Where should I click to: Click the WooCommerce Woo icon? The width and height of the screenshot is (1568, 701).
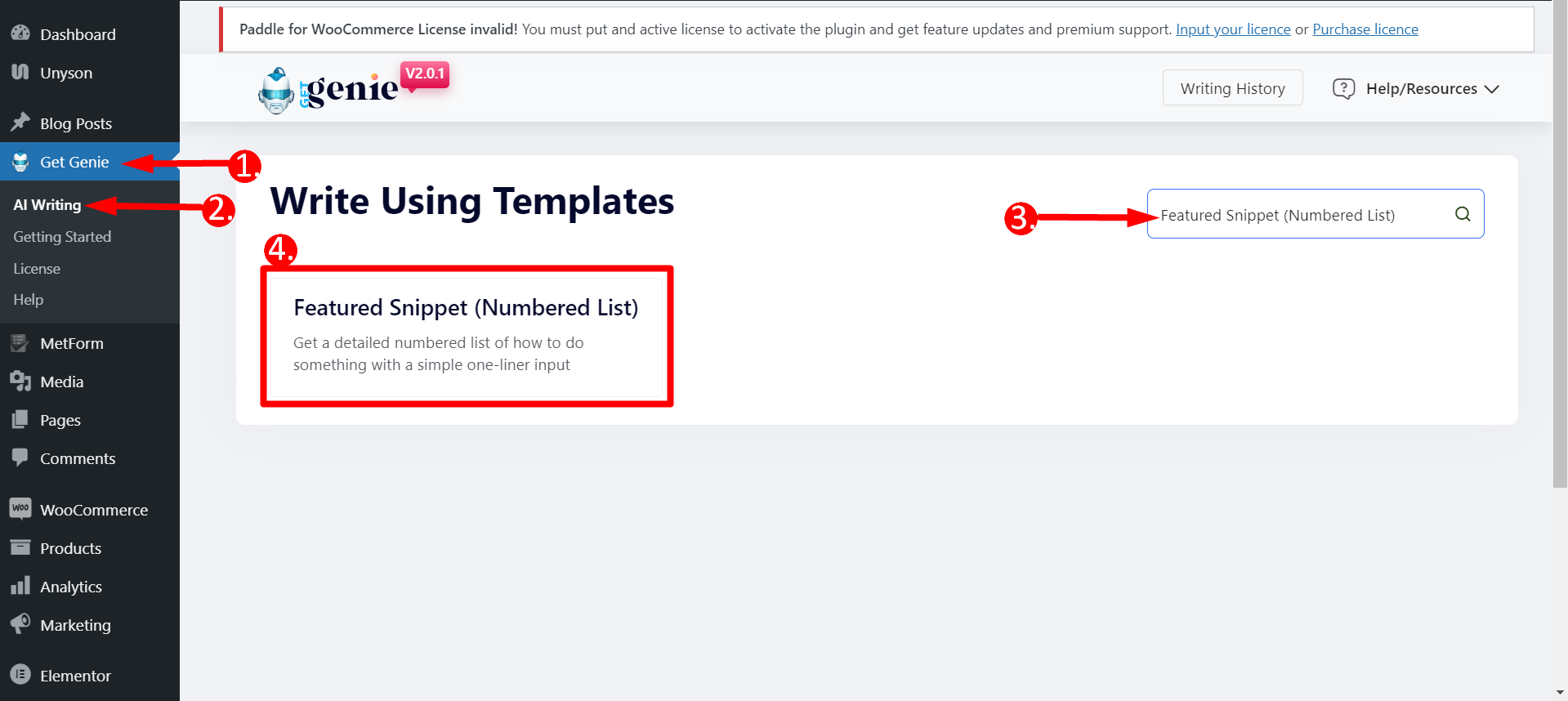[x=20, y=509]
